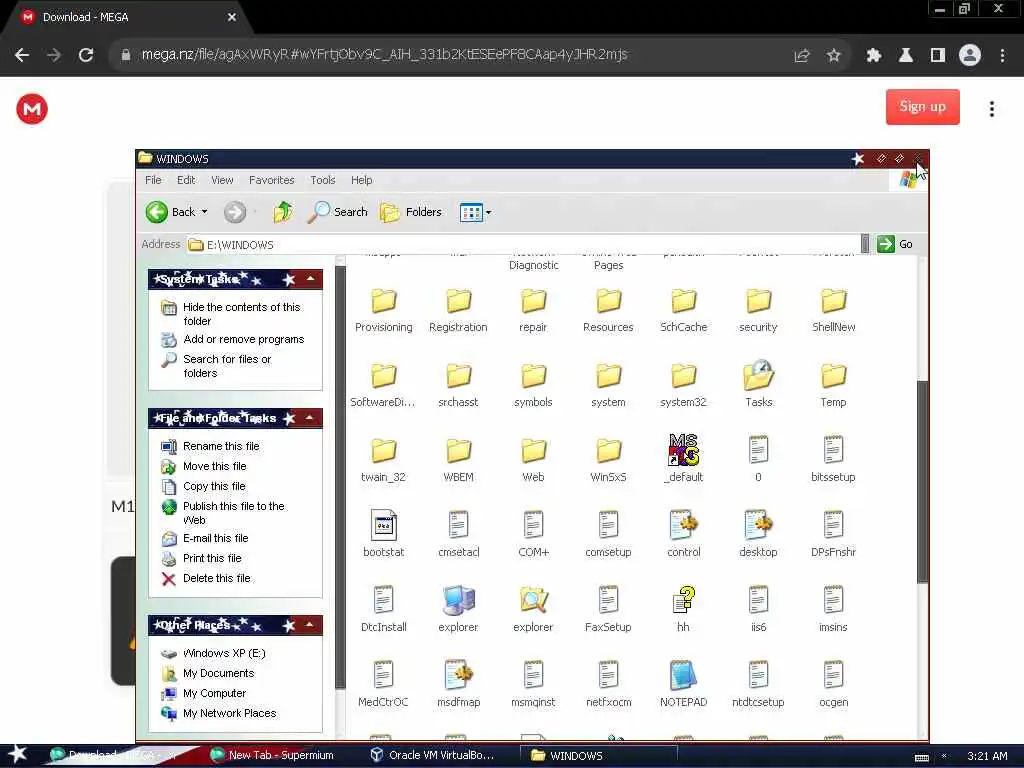Select the Registration folder
1024x768 pixels.
pos(458,310)
